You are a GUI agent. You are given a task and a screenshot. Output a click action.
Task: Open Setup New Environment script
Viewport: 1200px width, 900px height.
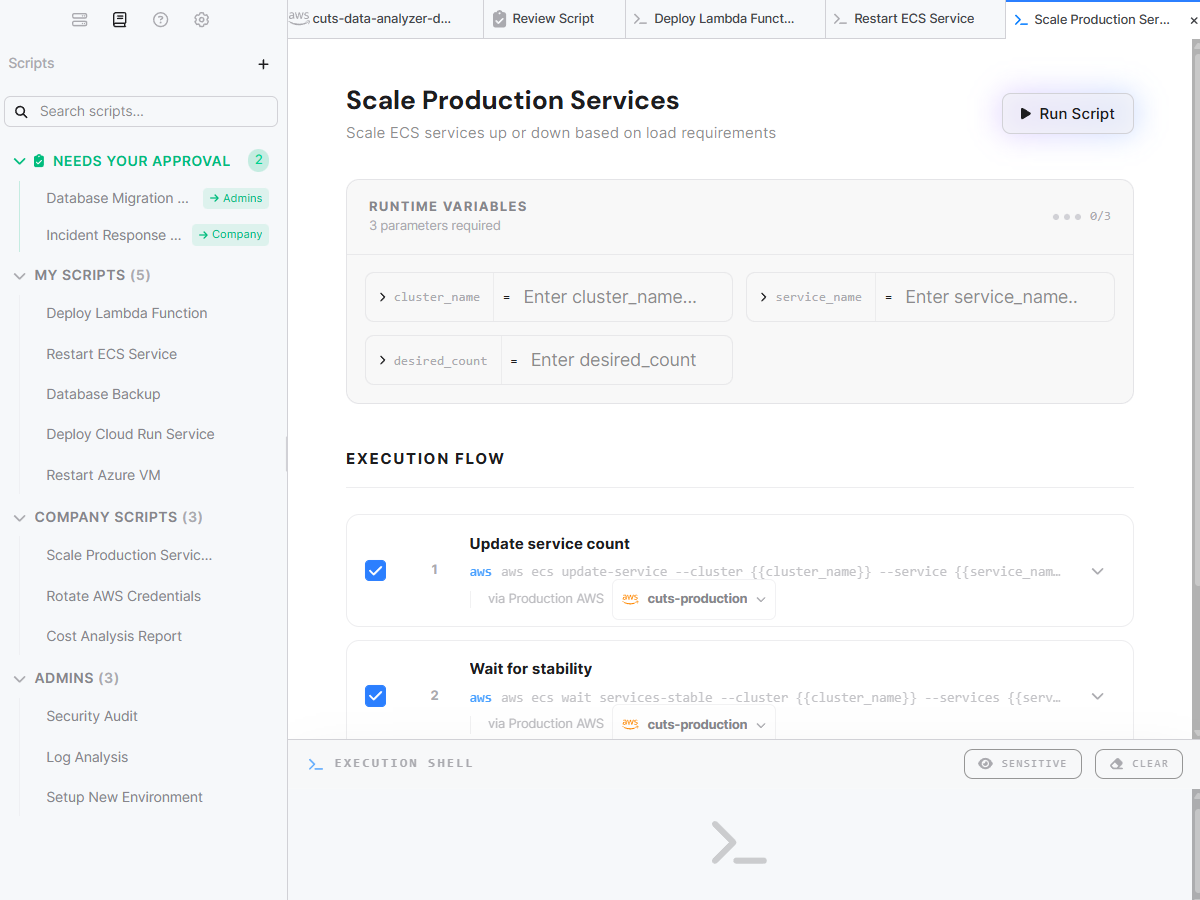point(125,797)
